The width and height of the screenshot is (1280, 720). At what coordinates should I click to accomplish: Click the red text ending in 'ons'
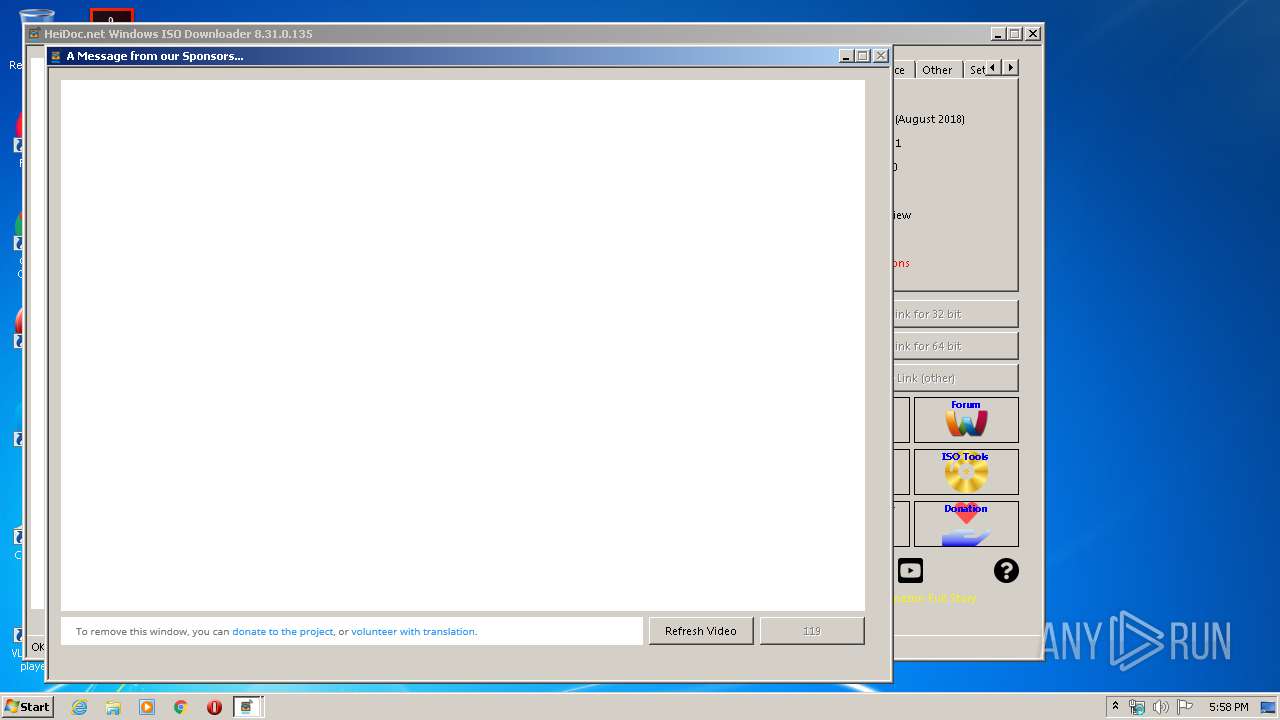[x=901, y=263]
